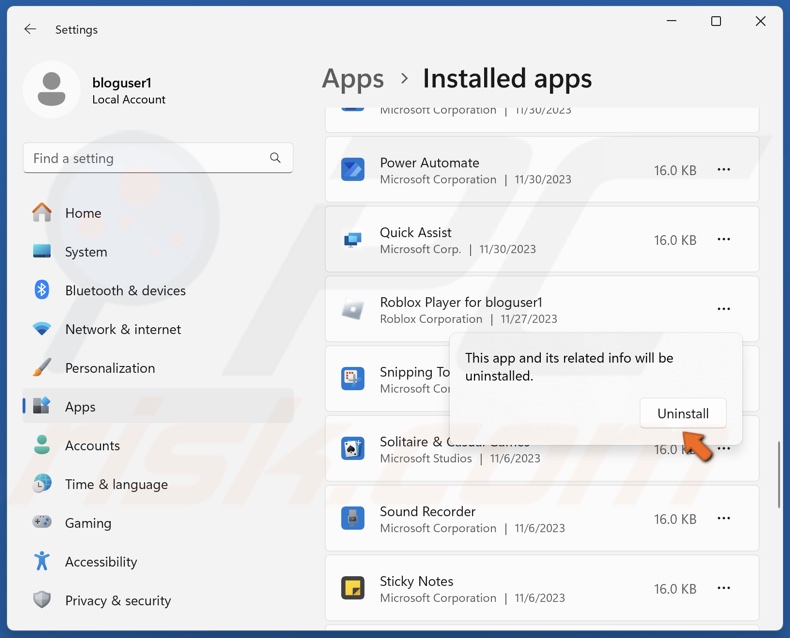Open more options for Power Automate

pos(723,170)
